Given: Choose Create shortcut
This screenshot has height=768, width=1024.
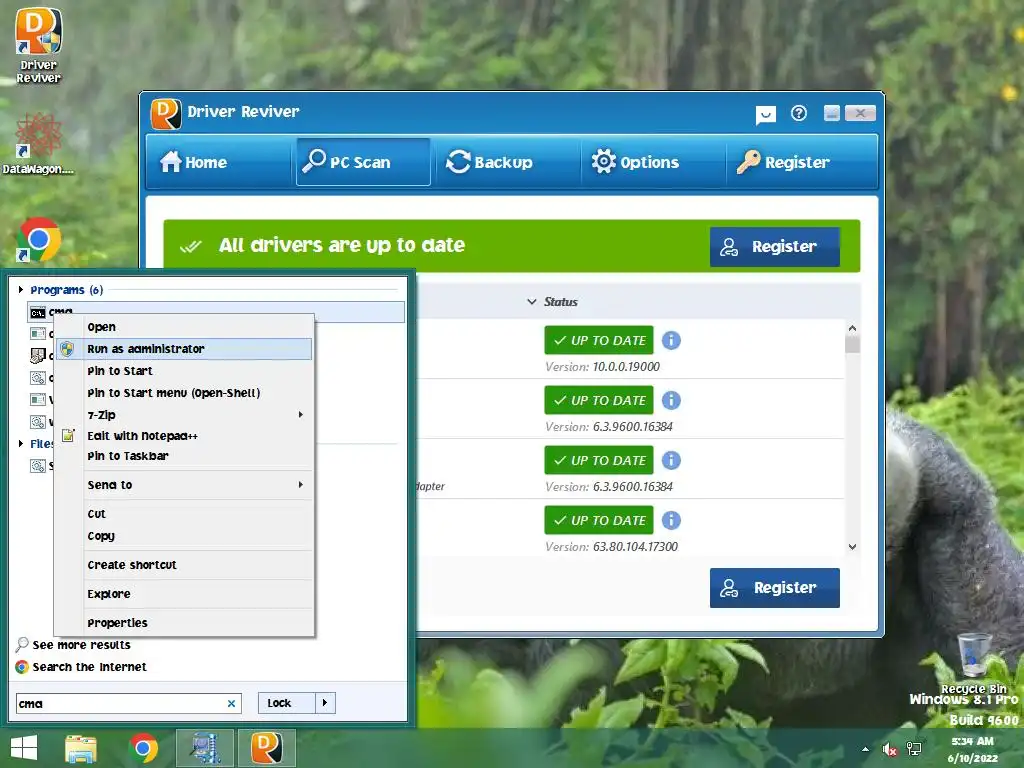Looking at the screenshot, I should (x=184, y=565).
